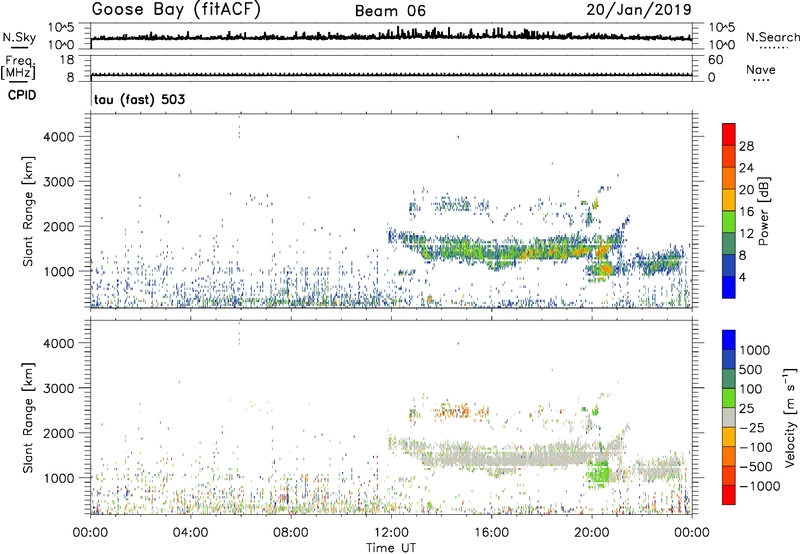Pick light green power segment between 12 and 16
This screenshot has width=800, height=554.
click(x=729, y=222)
